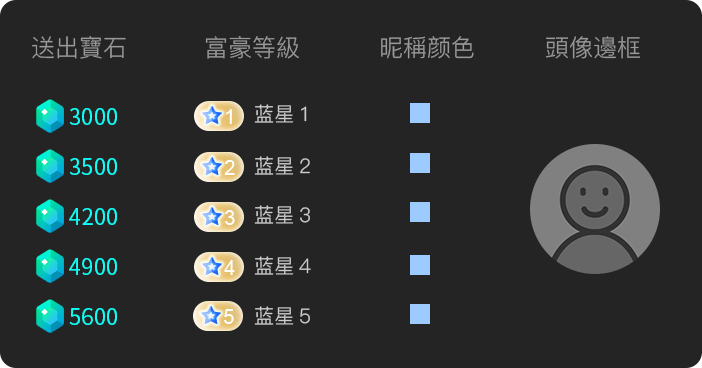The image size is (702, 368).
Task: Click the 蓝星 4 level label
Action: pyautogui.click(x=283, y=266)
